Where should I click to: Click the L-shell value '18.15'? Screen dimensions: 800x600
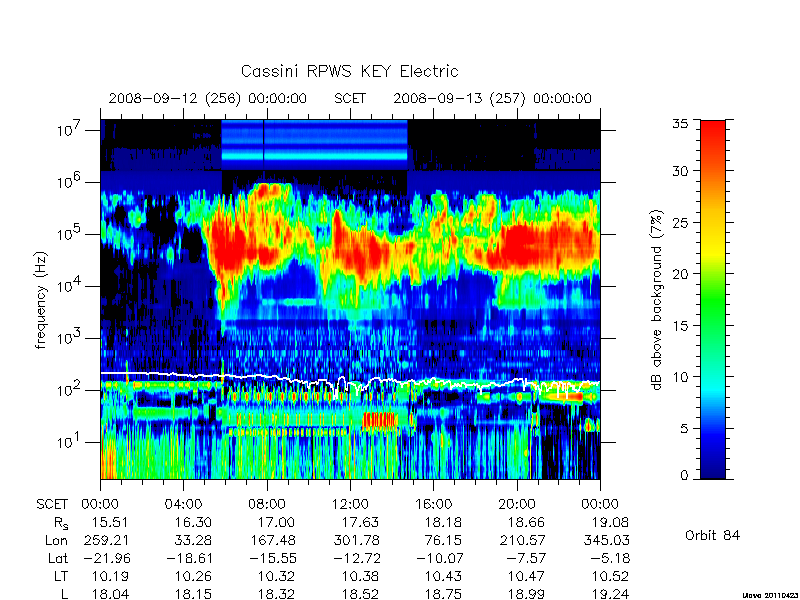click(x=193, y=594)
